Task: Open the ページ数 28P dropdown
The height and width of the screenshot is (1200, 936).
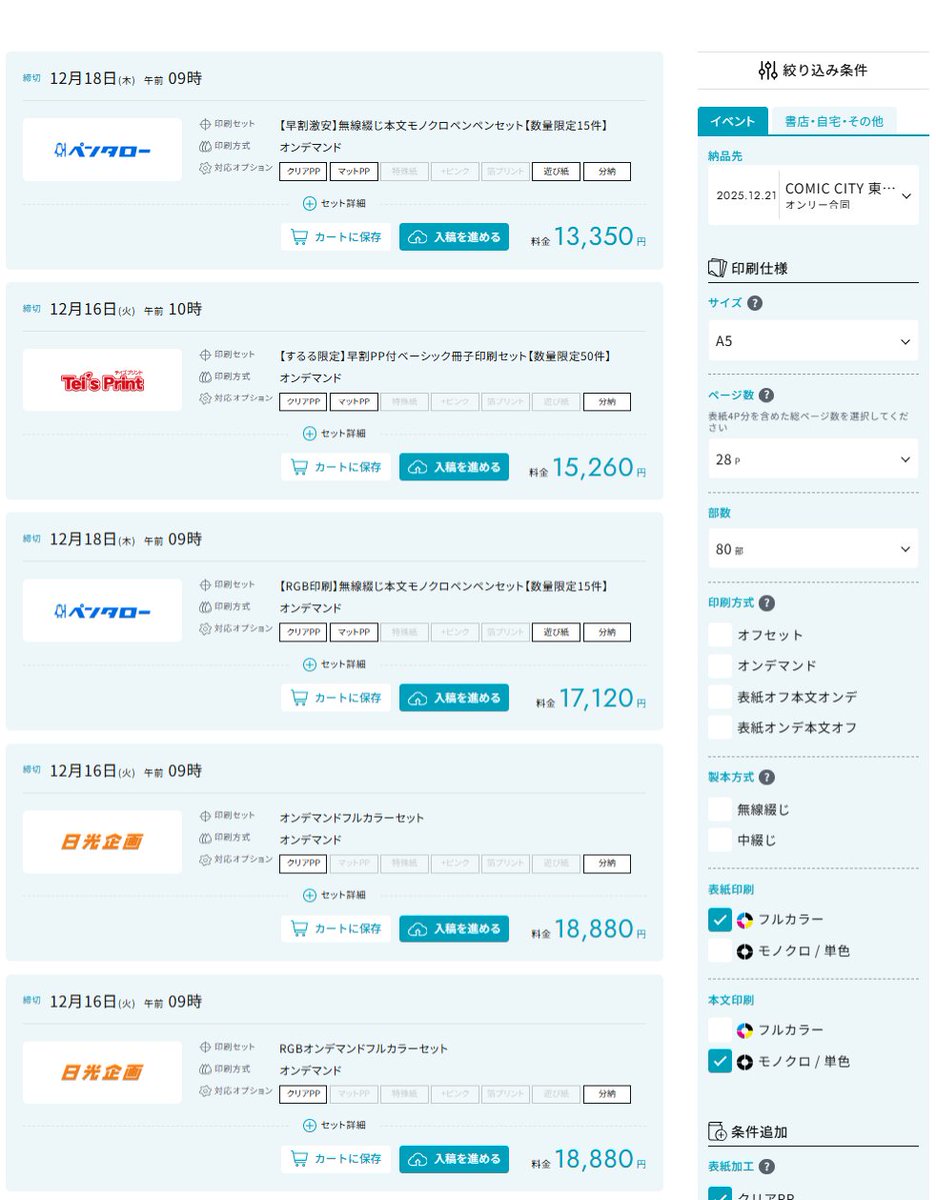Action: click(x=813, y=459)
